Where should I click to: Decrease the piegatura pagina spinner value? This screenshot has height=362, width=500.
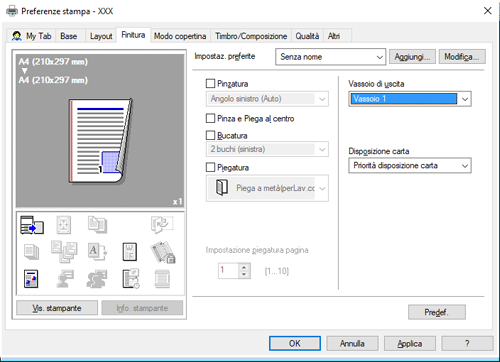coord(244,274)
